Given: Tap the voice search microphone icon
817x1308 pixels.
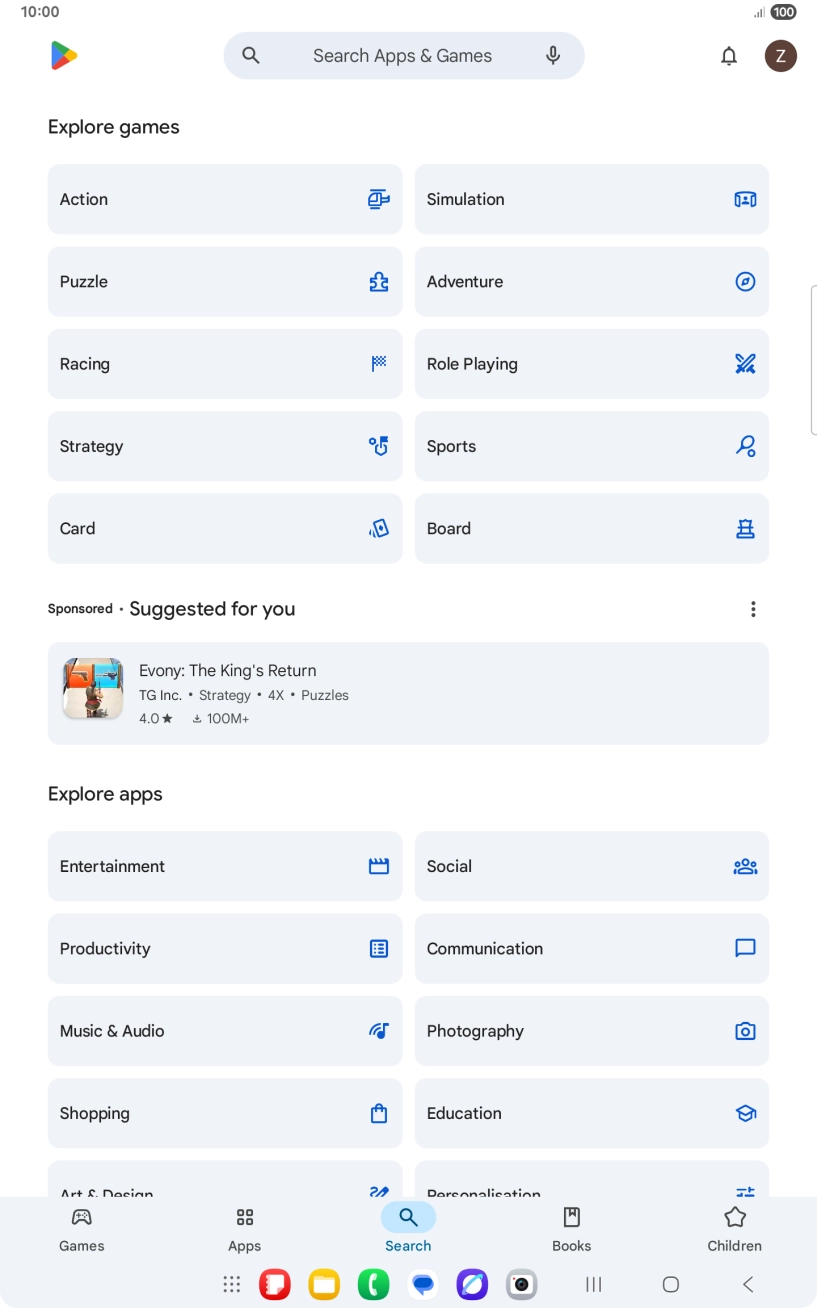Looking at the screenshot, I should [553, 56].
